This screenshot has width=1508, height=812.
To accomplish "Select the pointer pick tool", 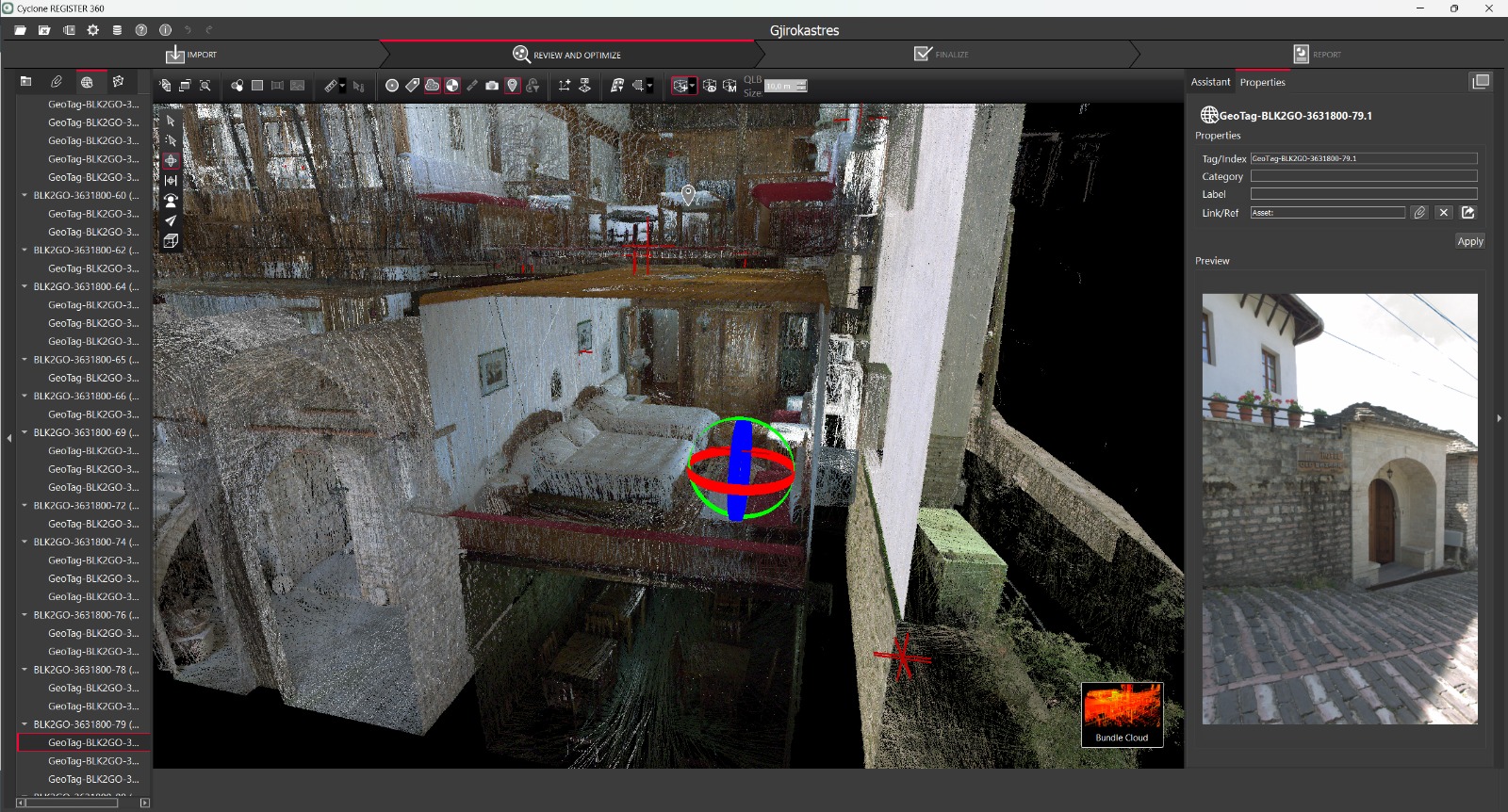I will pos(171,121).
